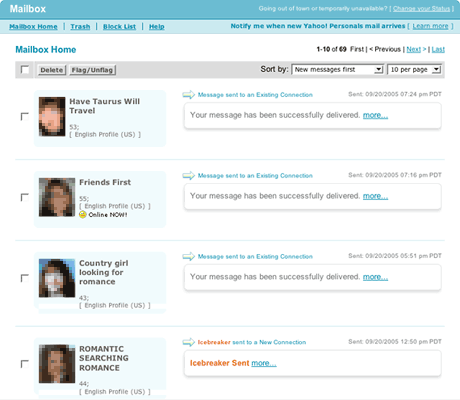Tick the select-all checkbox in the toolbar

coord(25,70)
